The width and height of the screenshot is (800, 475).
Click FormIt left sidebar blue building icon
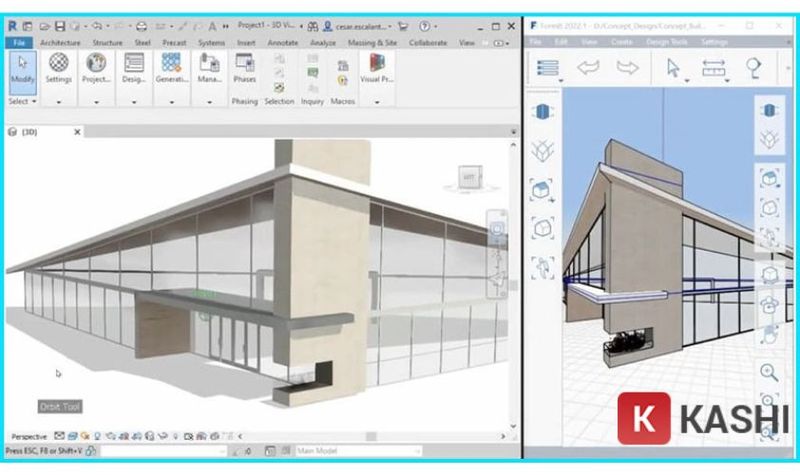tap(543, 111)
